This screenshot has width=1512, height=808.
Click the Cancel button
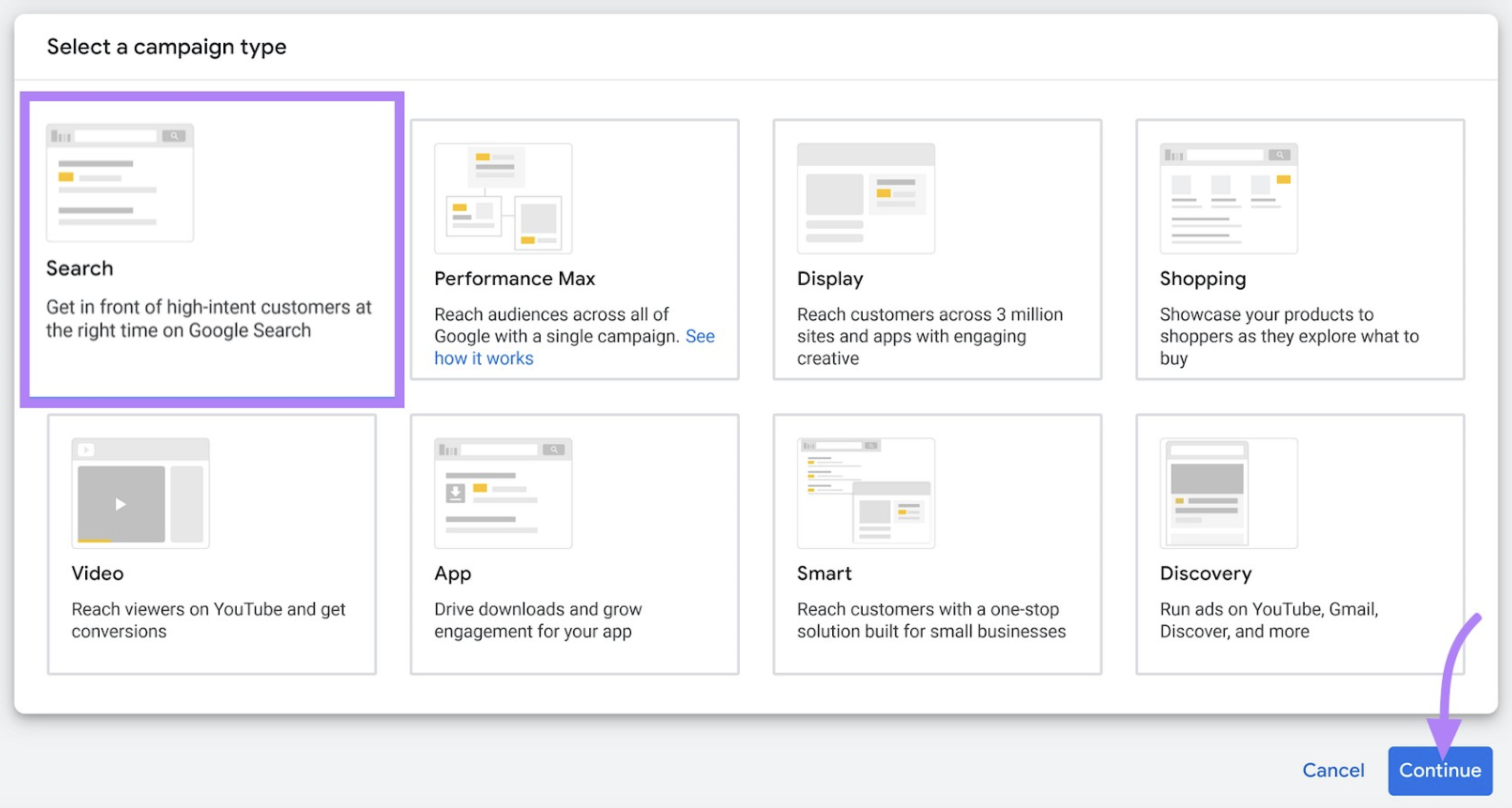click(x=1333, y=770)
